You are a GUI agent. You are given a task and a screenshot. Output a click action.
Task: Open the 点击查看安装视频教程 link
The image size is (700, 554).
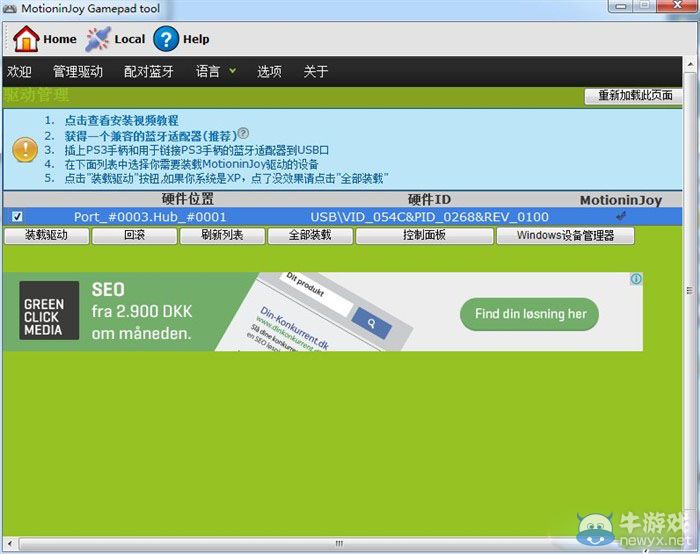[121, 120]
